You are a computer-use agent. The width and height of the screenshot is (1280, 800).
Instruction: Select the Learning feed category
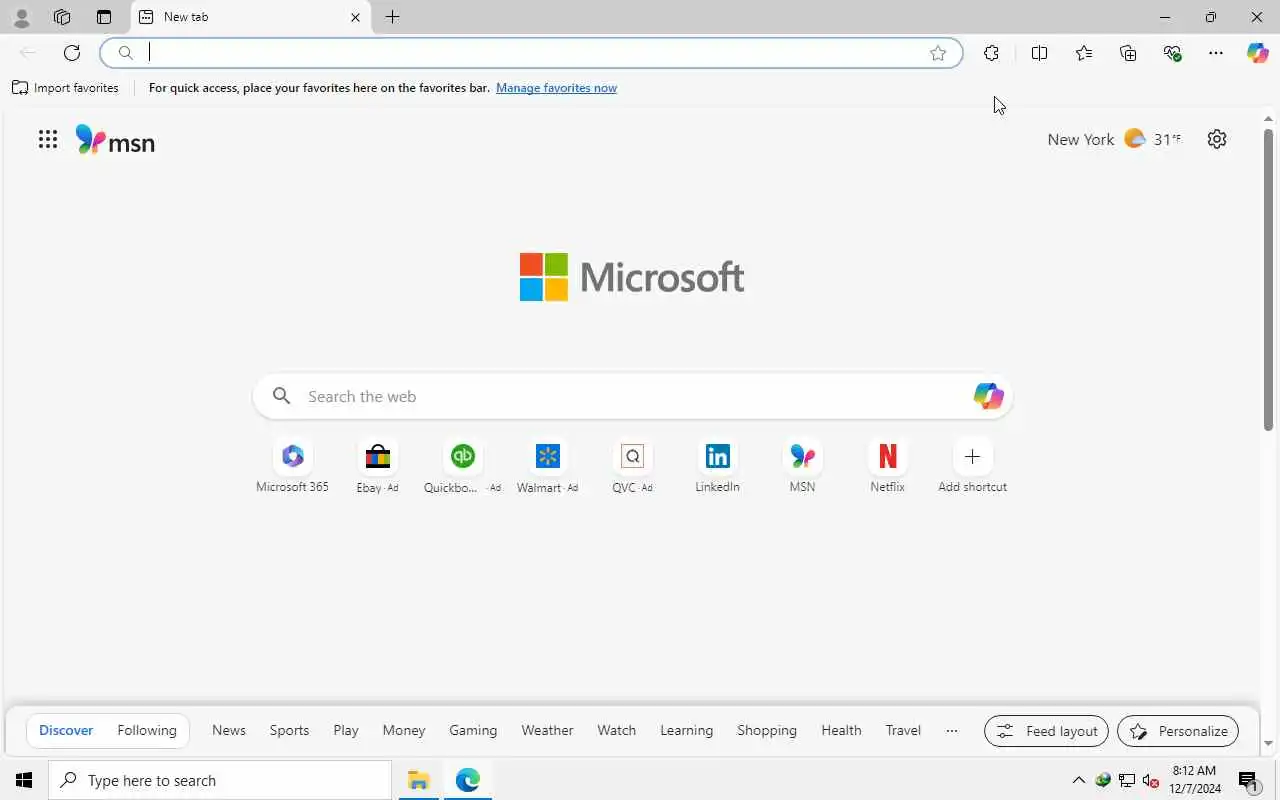pos(686,730)
